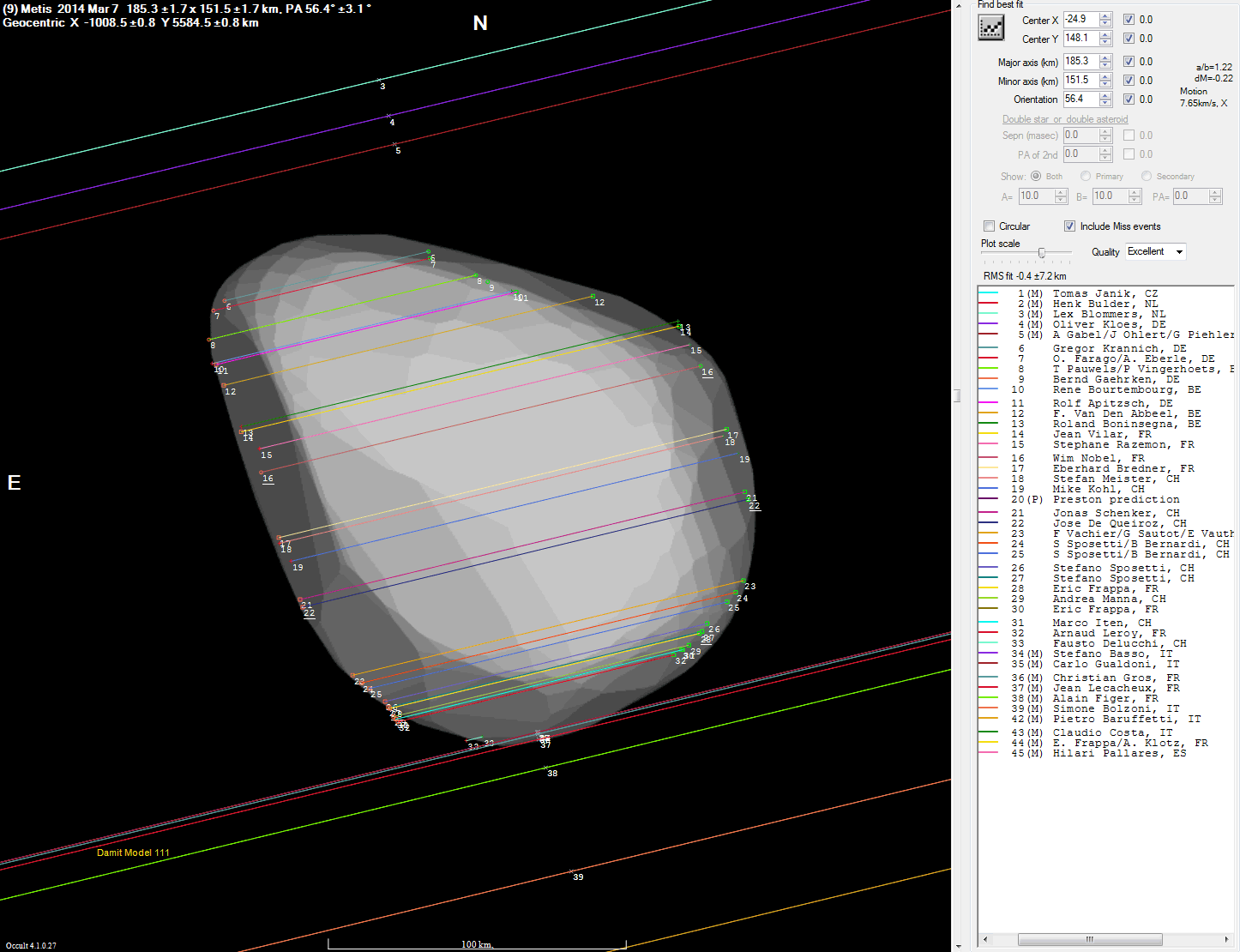Decrease Center Y with the down arrow

click(x=1105, y=42)
